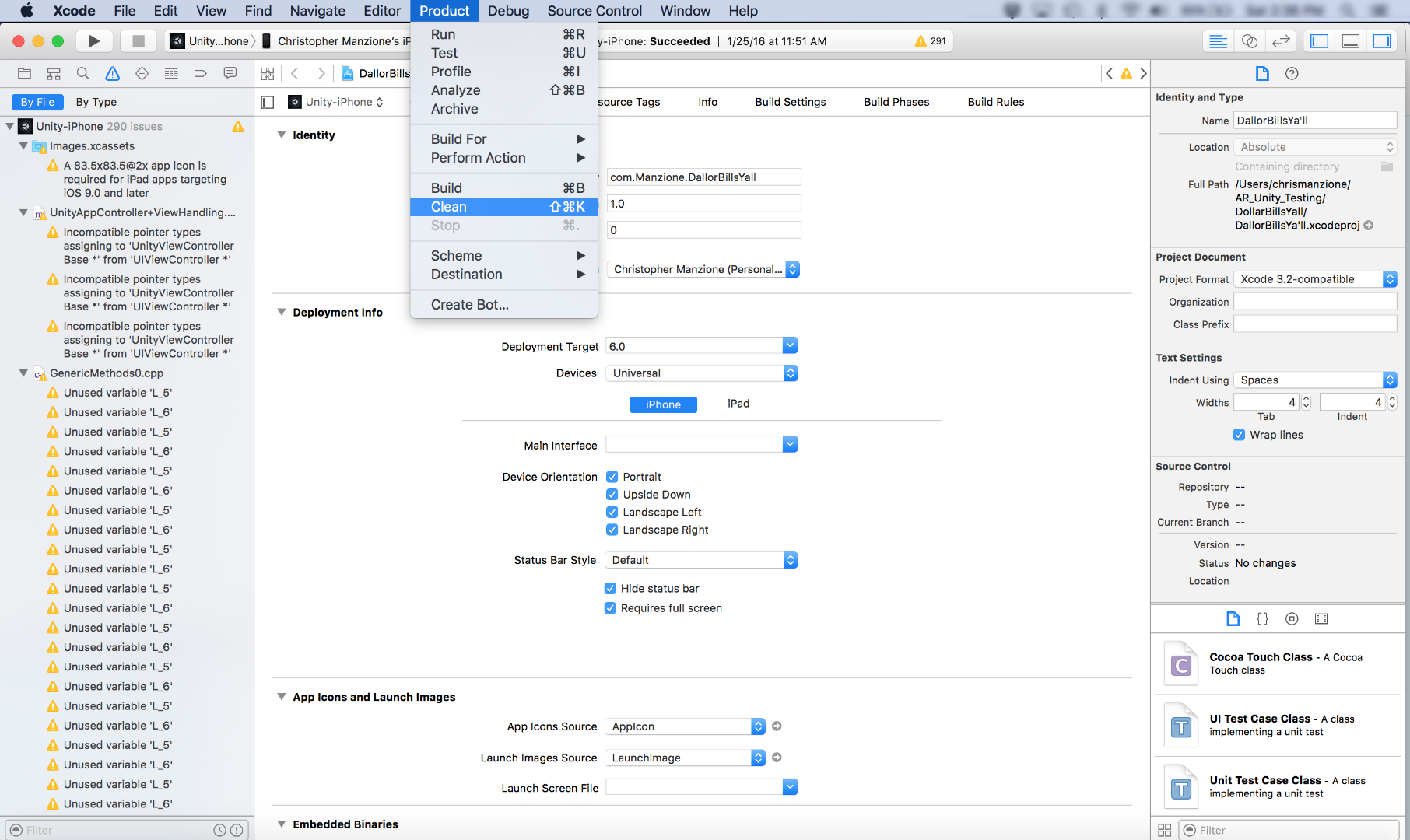Toggle the Utilities pane visibility icon
Screen dimensions: 1410x840
point(1382,41)
